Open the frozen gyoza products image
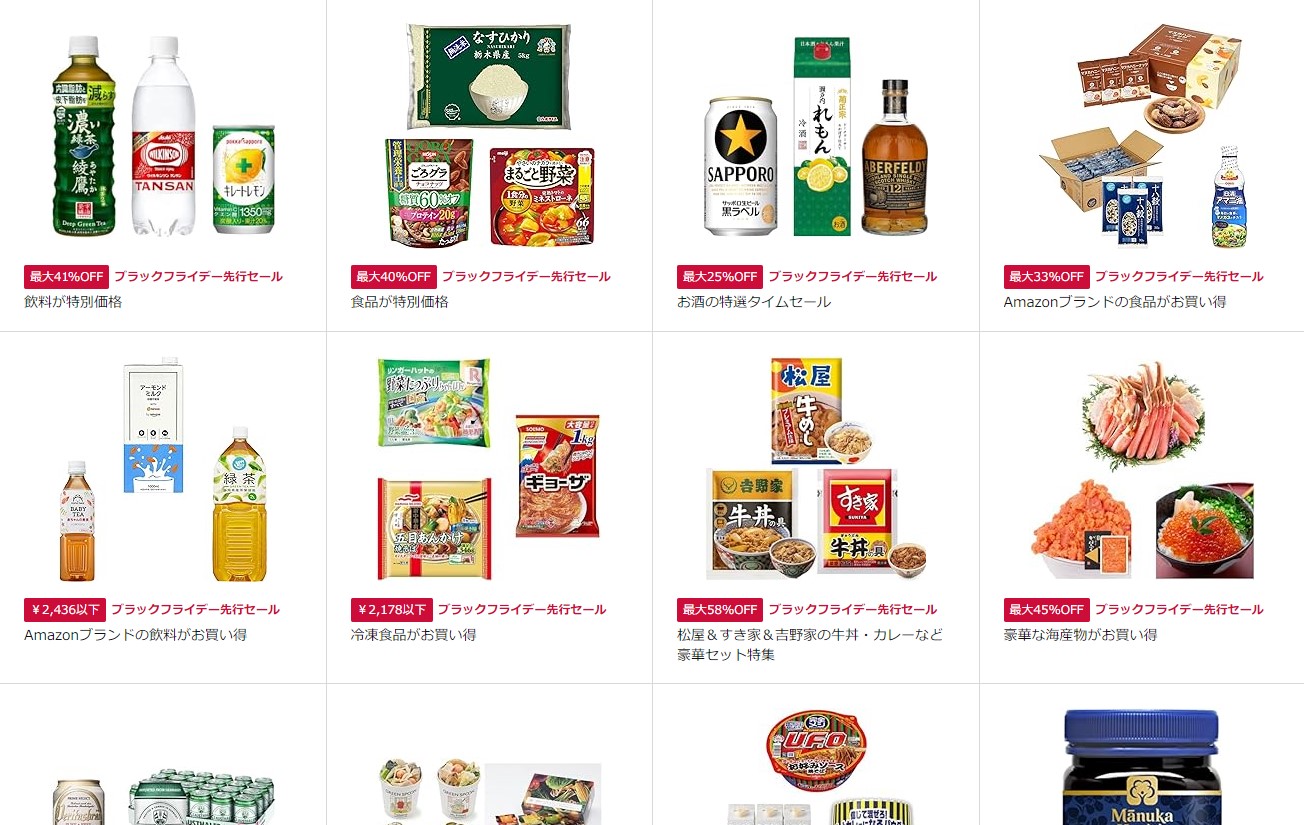The image size is (1304, 825). [x=489, y=469]
